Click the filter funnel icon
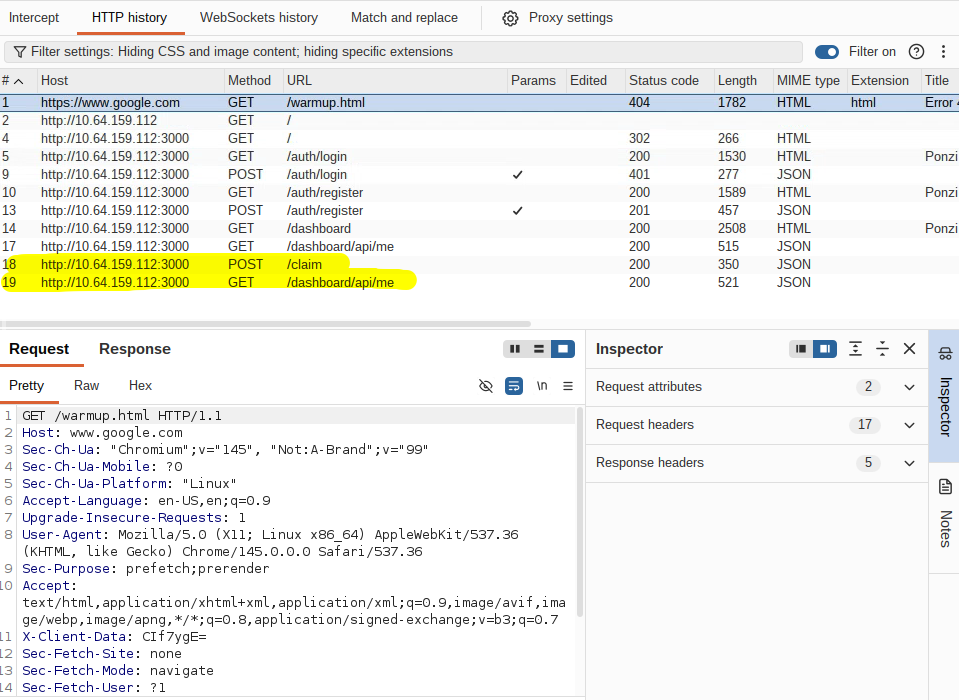 pyautogui.click(x=20, y=52)
